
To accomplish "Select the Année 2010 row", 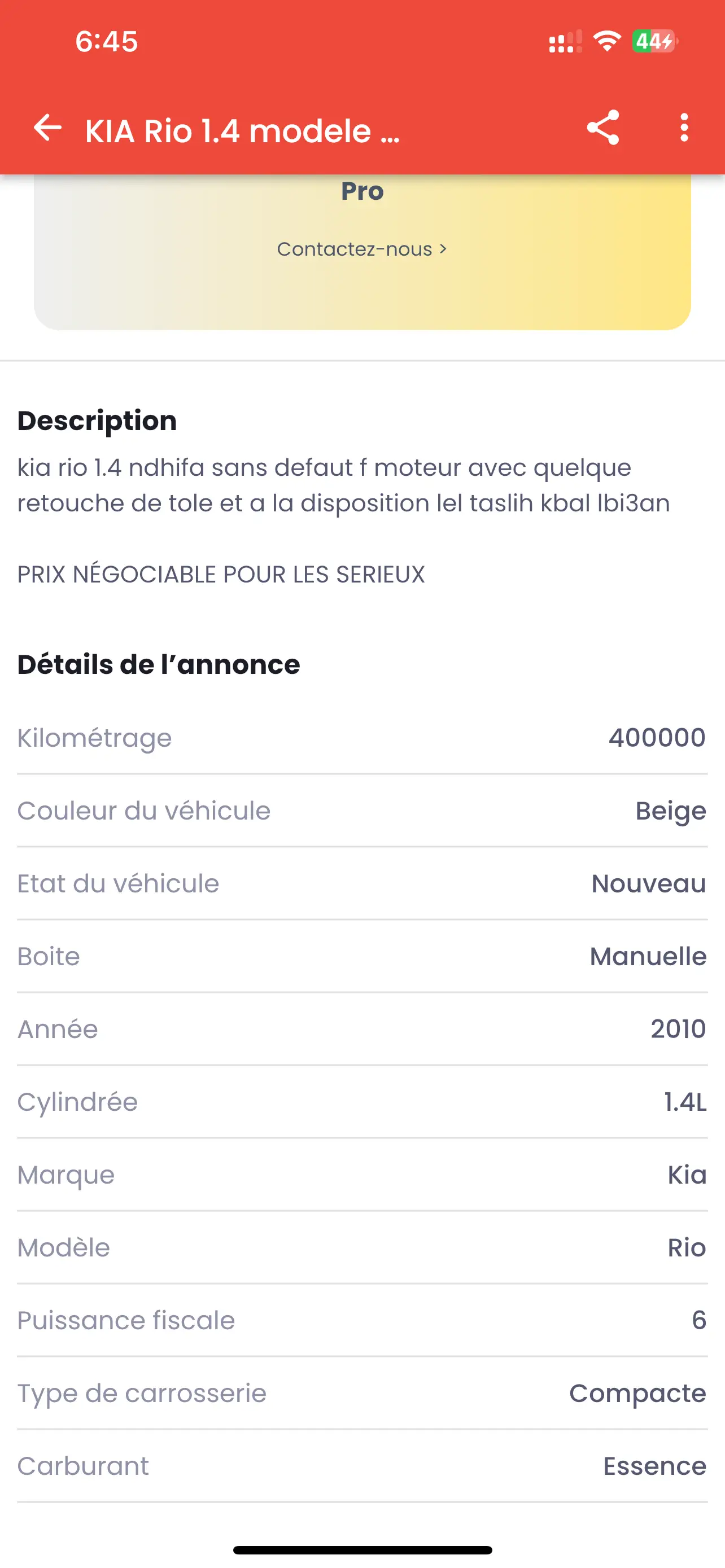I will [362, 1029].
